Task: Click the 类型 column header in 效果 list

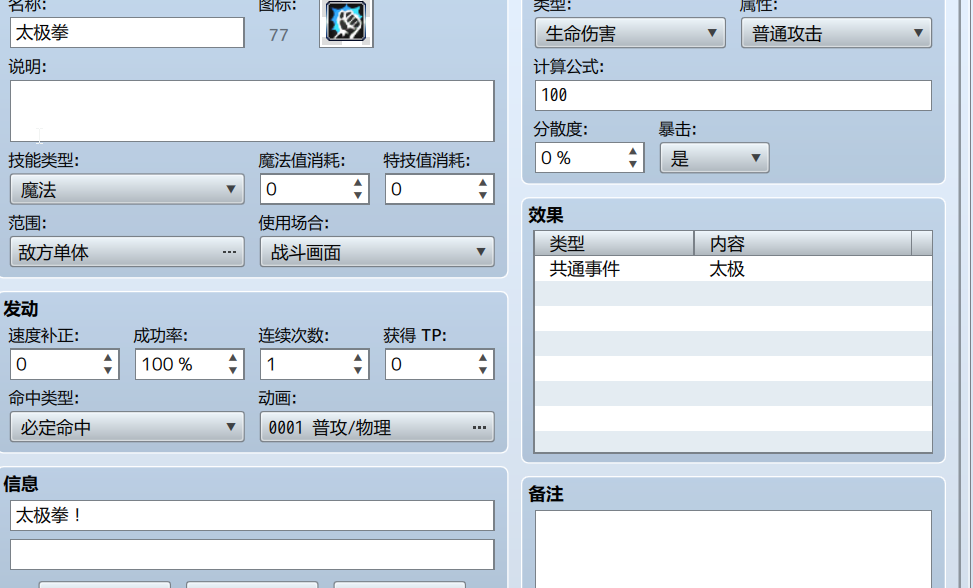Action: pos(614,243)
